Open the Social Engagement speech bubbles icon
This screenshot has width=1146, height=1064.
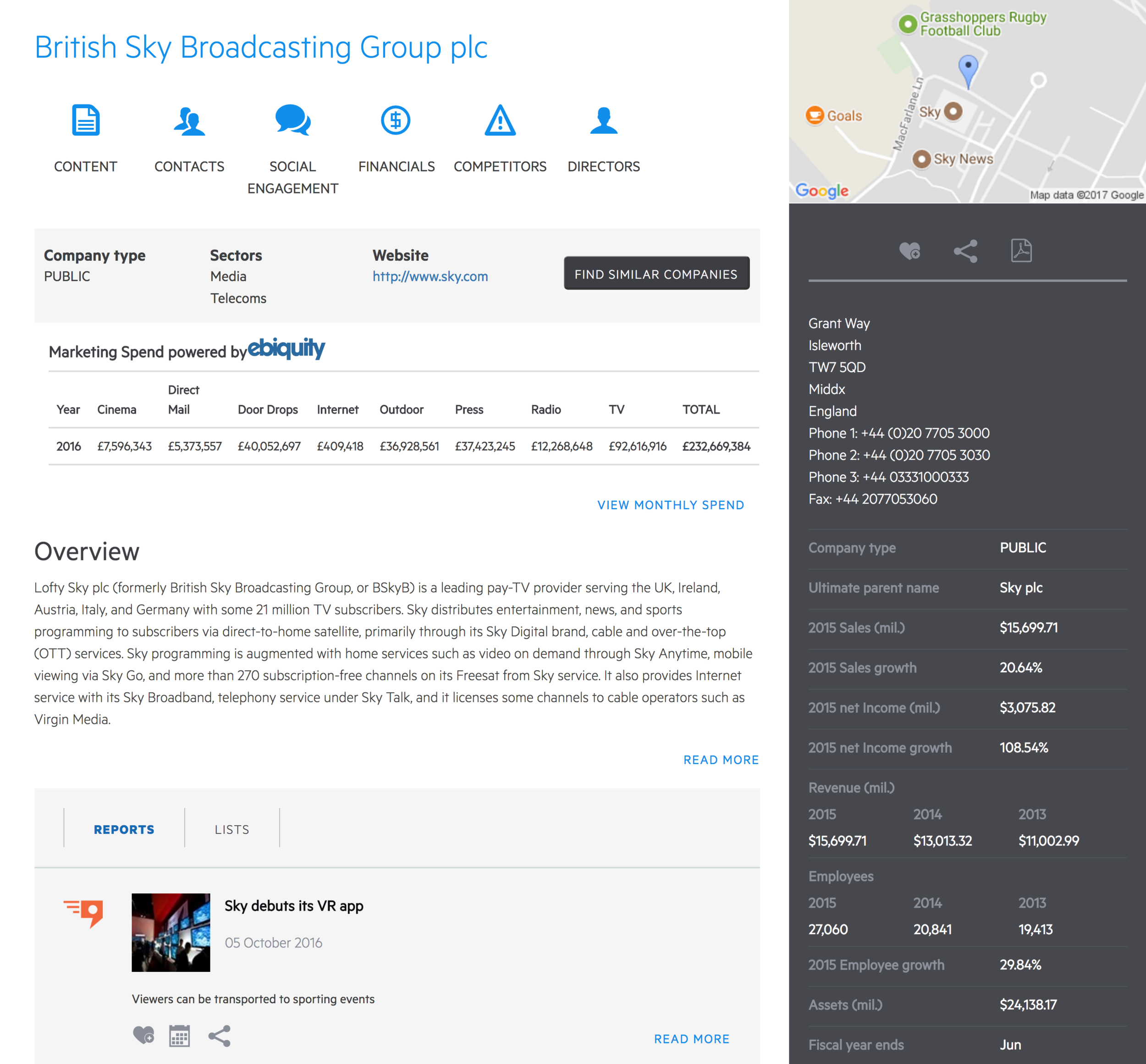click(x=292, y=120)
